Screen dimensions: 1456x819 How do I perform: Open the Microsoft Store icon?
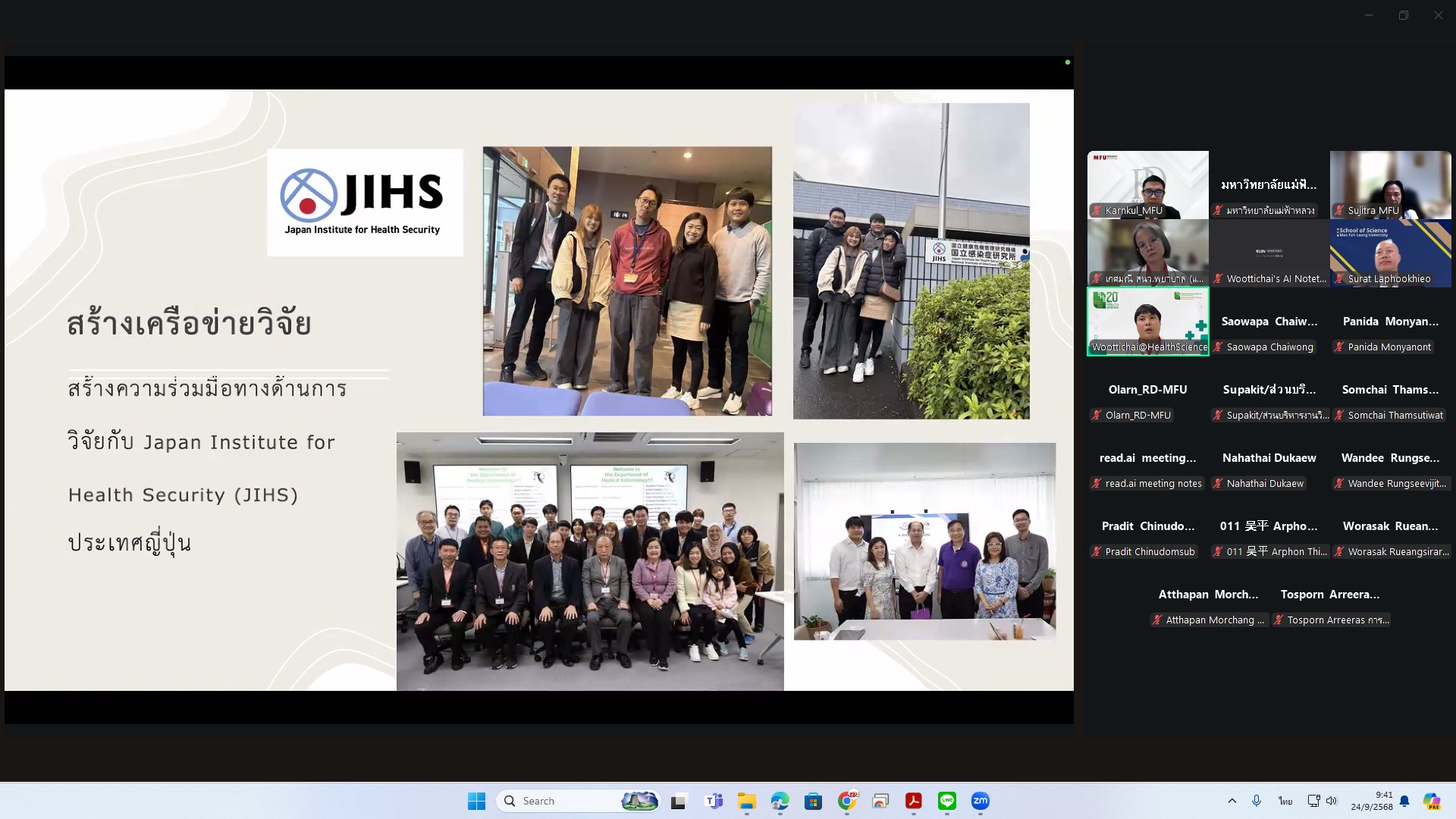click(x=813, y=801)
